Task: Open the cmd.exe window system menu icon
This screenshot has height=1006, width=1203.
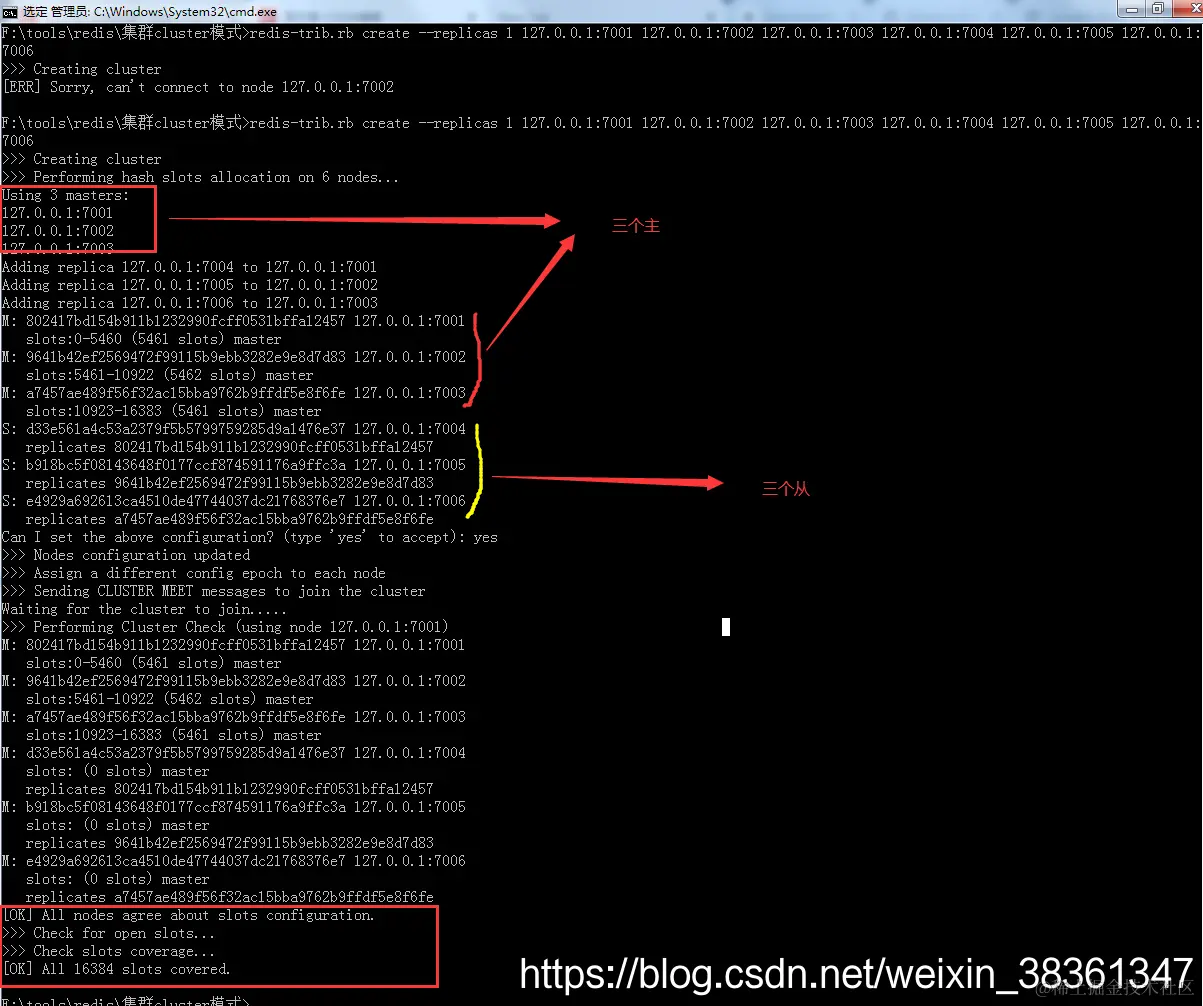Action: point(10,11)
